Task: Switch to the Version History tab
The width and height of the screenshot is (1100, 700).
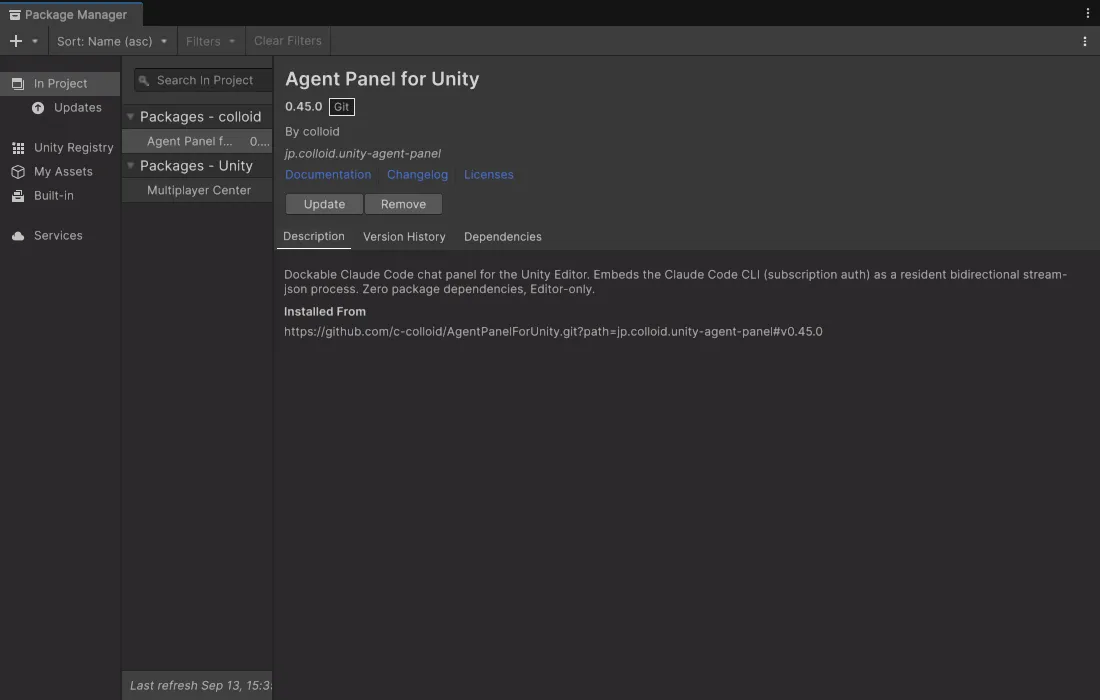Action: click(404, 237)
